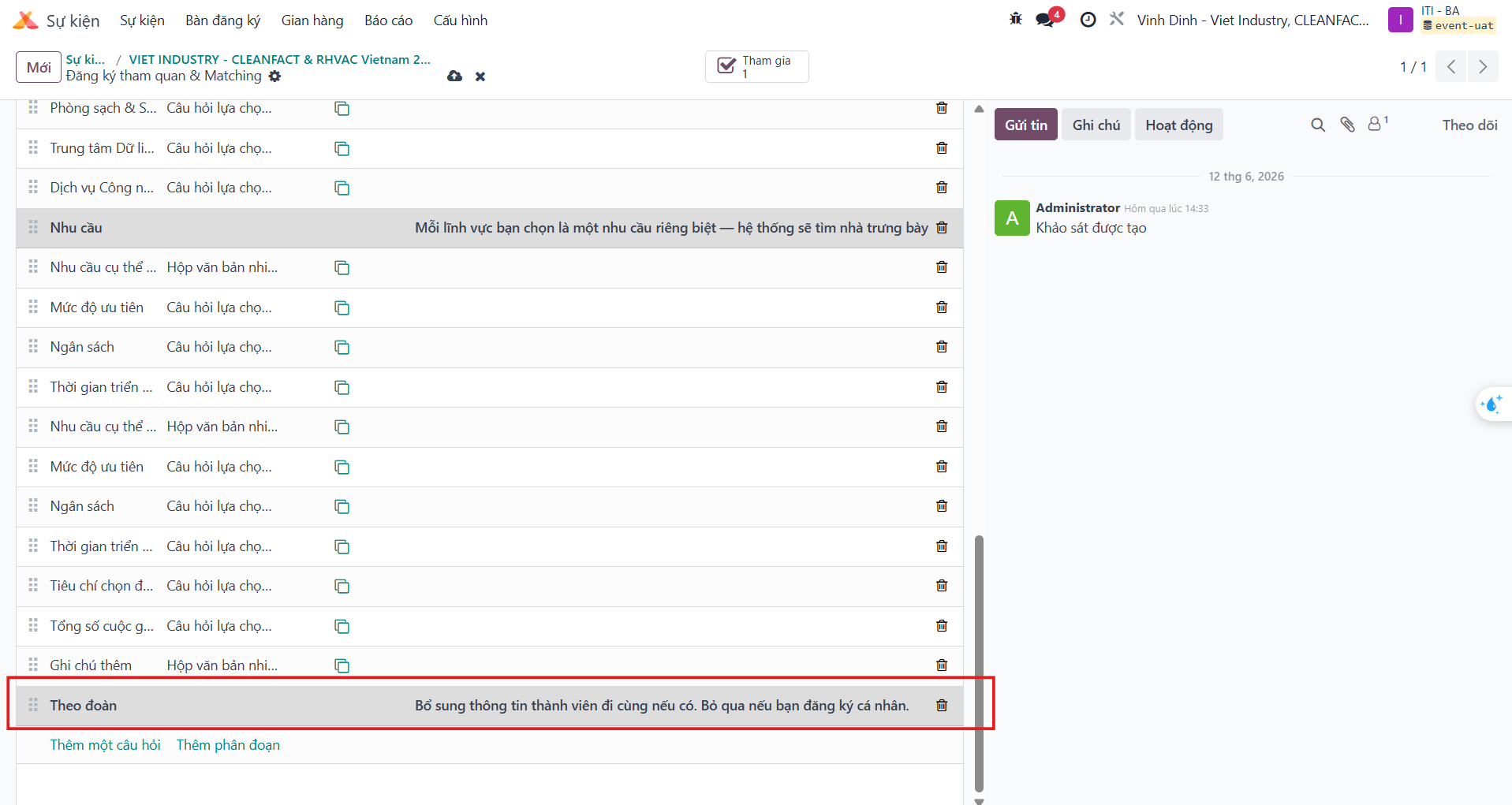Click the form vertical scrollbar

point(979,662)
